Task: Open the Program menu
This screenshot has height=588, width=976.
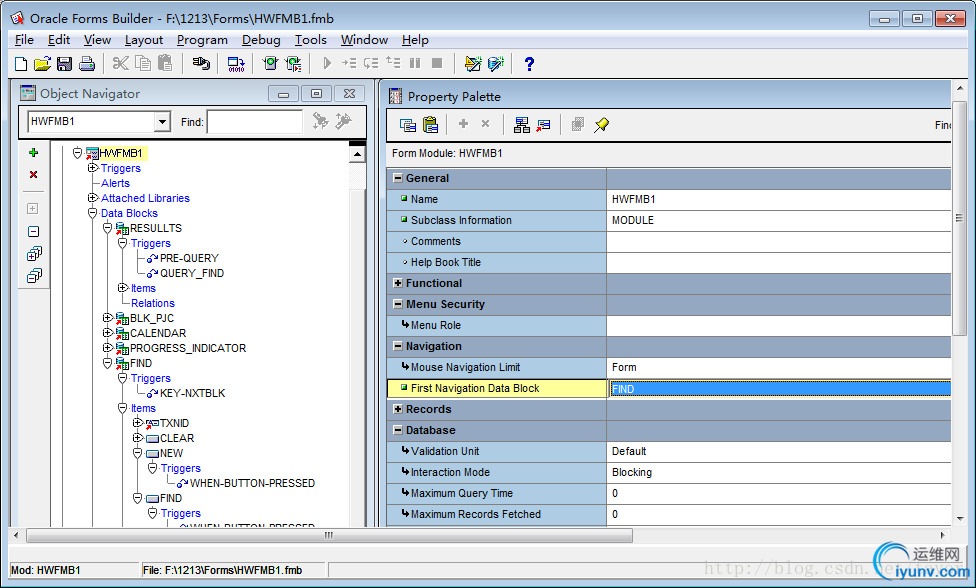Action: [202, 40]
